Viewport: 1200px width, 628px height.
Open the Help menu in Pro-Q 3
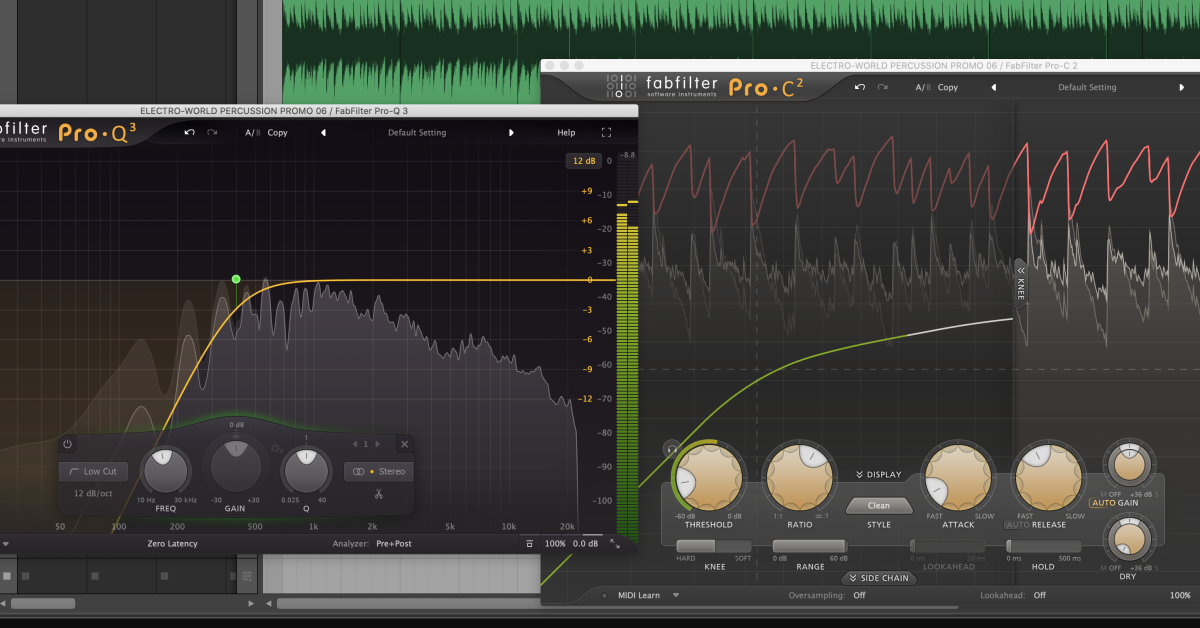pyautogui.click(x=566, y=132)
